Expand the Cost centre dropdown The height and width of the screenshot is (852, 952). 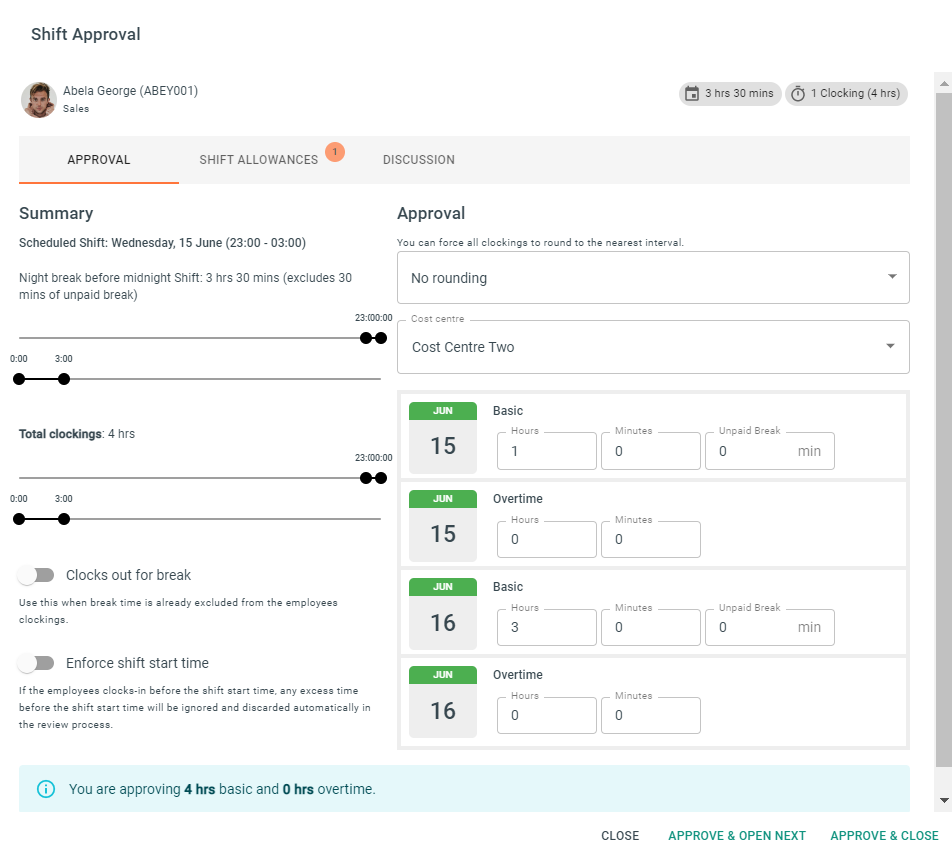coord(653,347)
